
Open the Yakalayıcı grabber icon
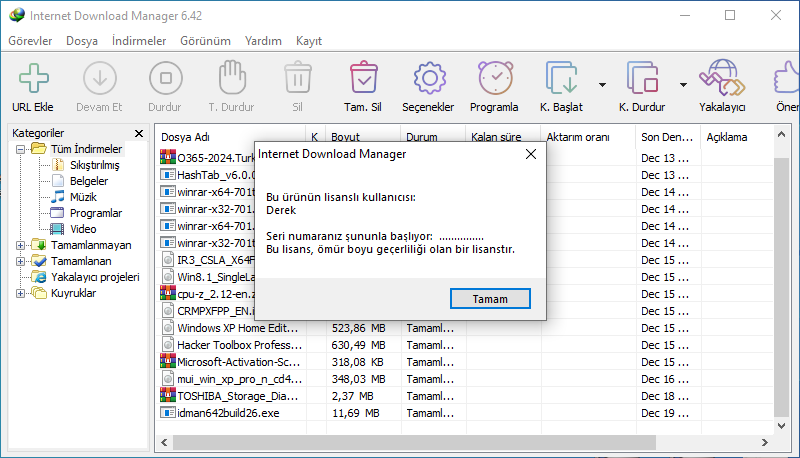pyautogui.click(x=722, y=78)
